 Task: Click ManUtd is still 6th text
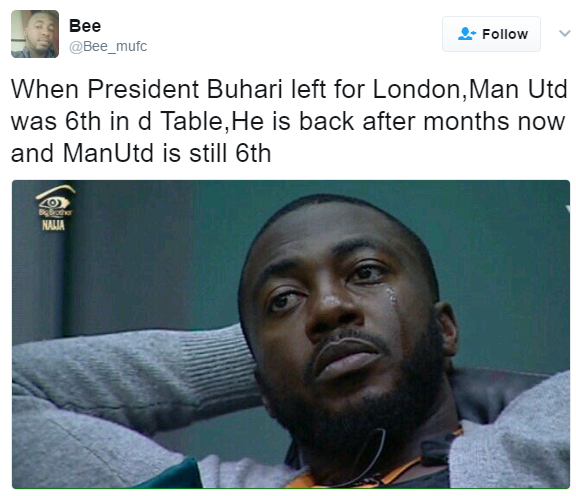coord(167,153)
